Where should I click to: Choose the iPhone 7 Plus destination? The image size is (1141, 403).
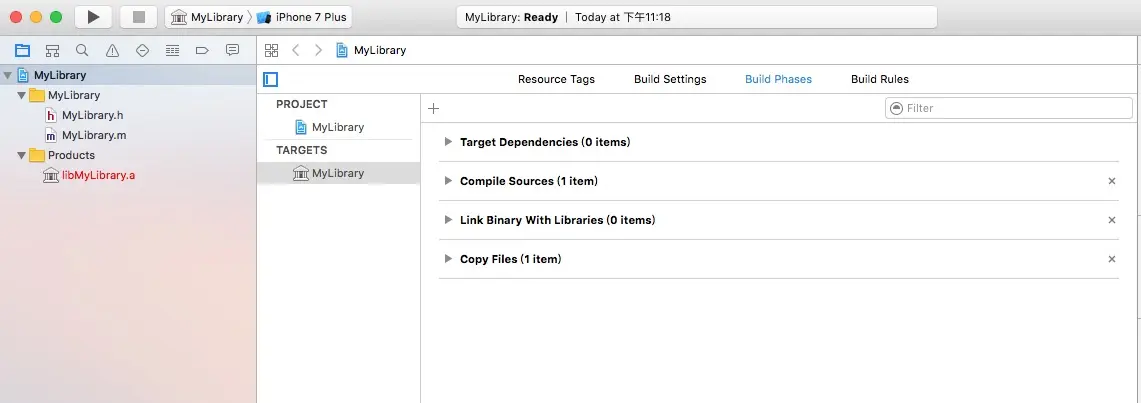pyautogui.click(x=302, y=17)
